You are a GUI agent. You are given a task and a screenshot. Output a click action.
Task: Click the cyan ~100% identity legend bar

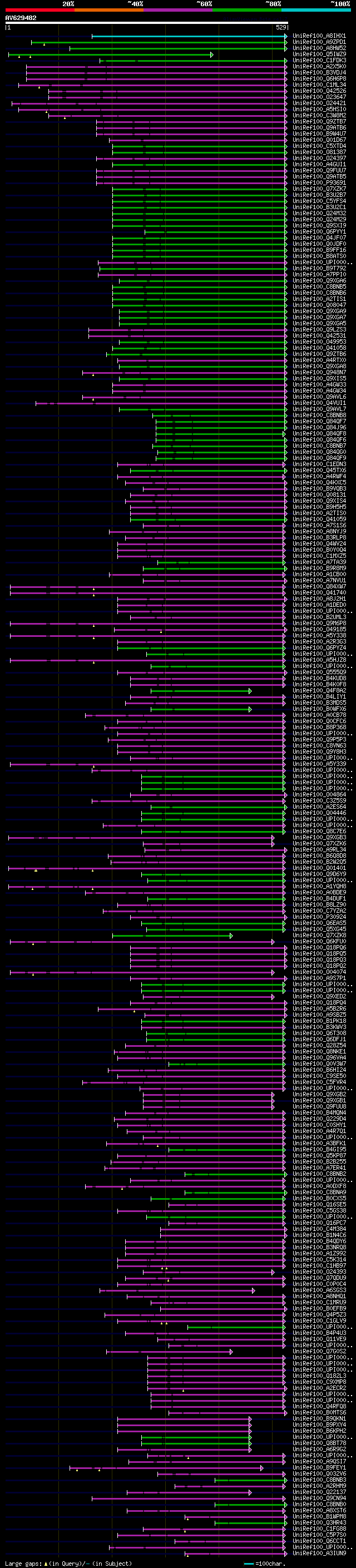pos(316,10)
